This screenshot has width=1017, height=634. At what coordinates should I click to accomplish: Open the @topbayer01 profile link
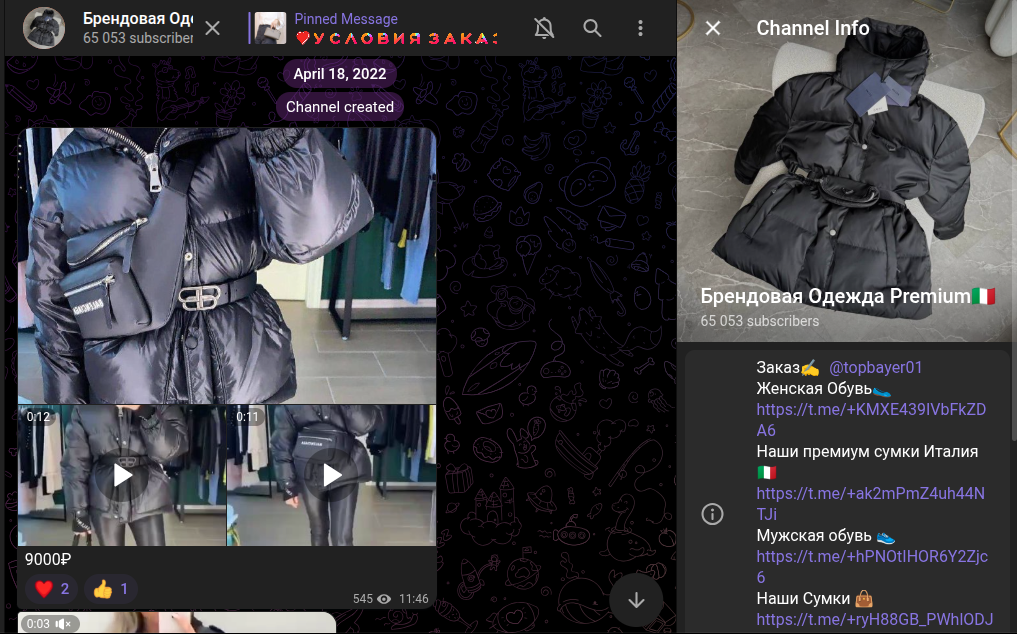click(x=875, y=367)
